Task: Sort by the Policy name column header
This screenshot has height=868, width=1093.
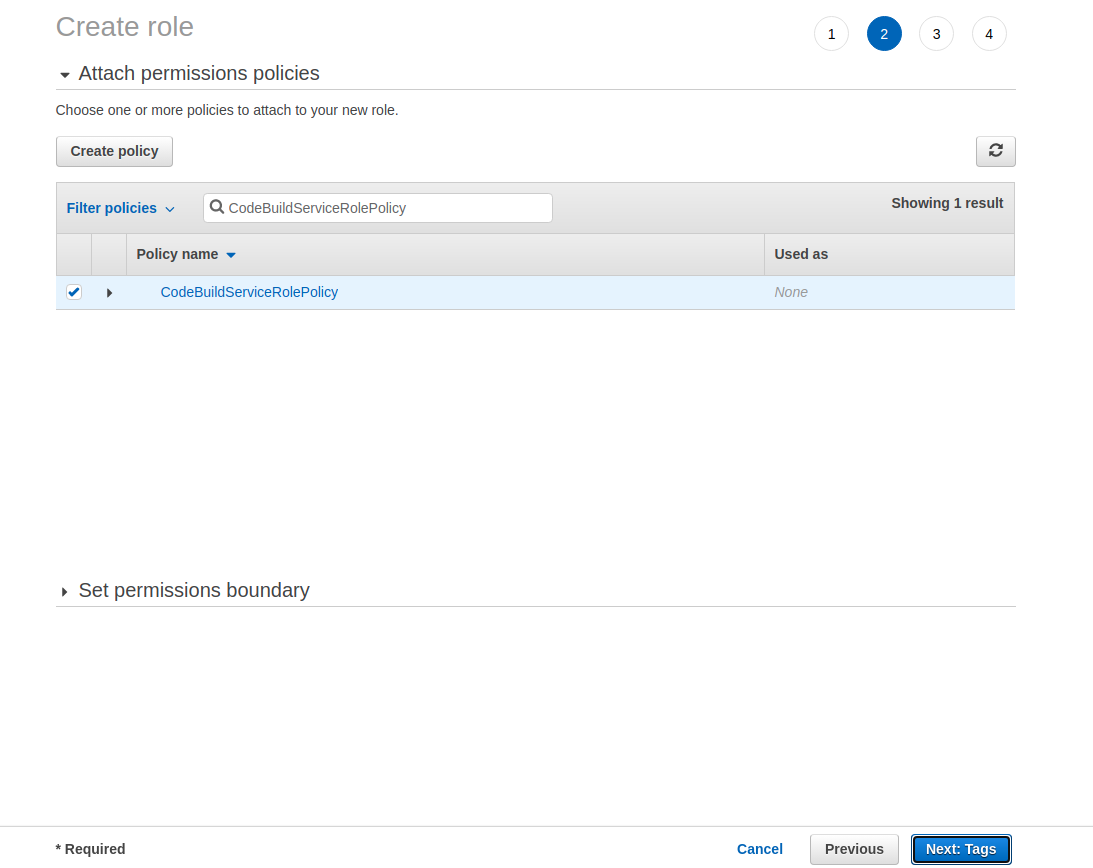Action: (177, 254)
